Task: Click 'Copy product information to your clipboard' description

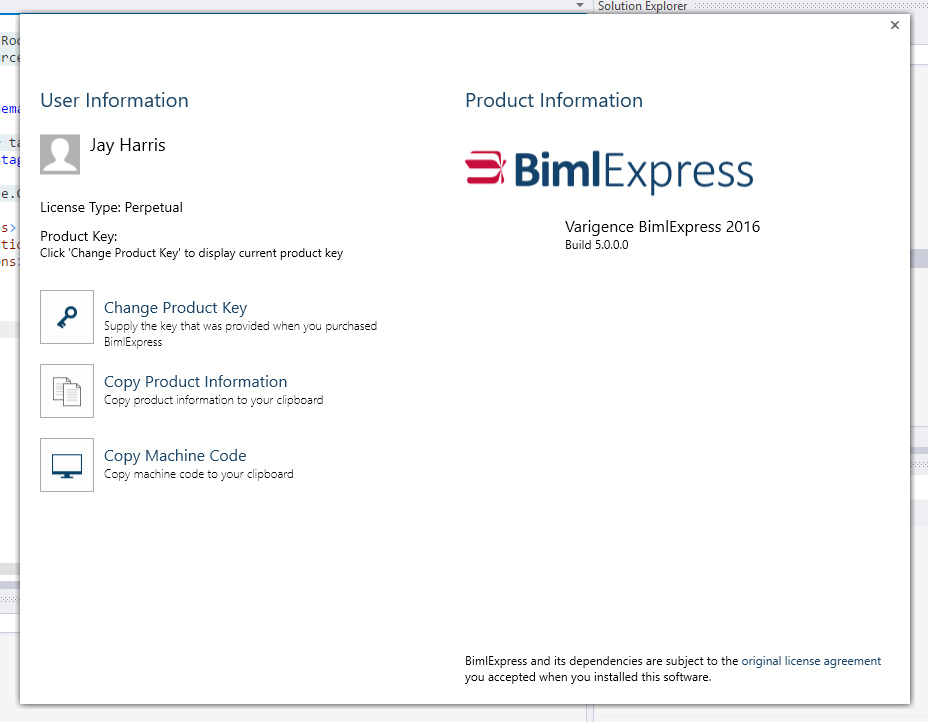Action: tap(214, 400)
